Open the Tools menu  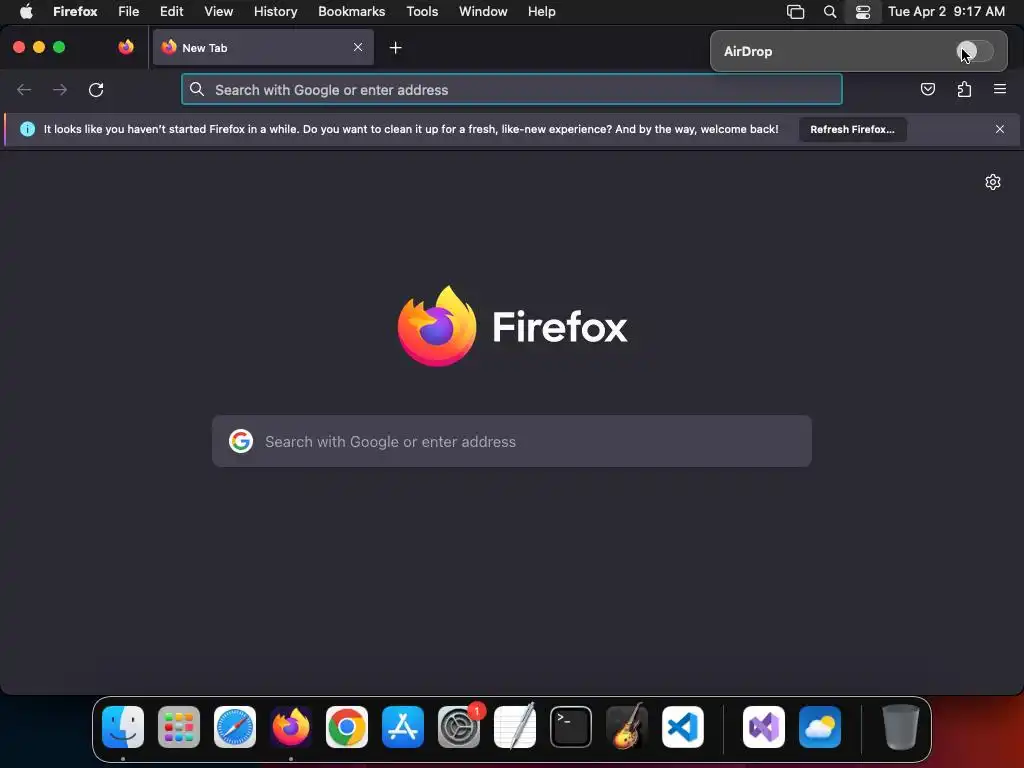point(422,12)
